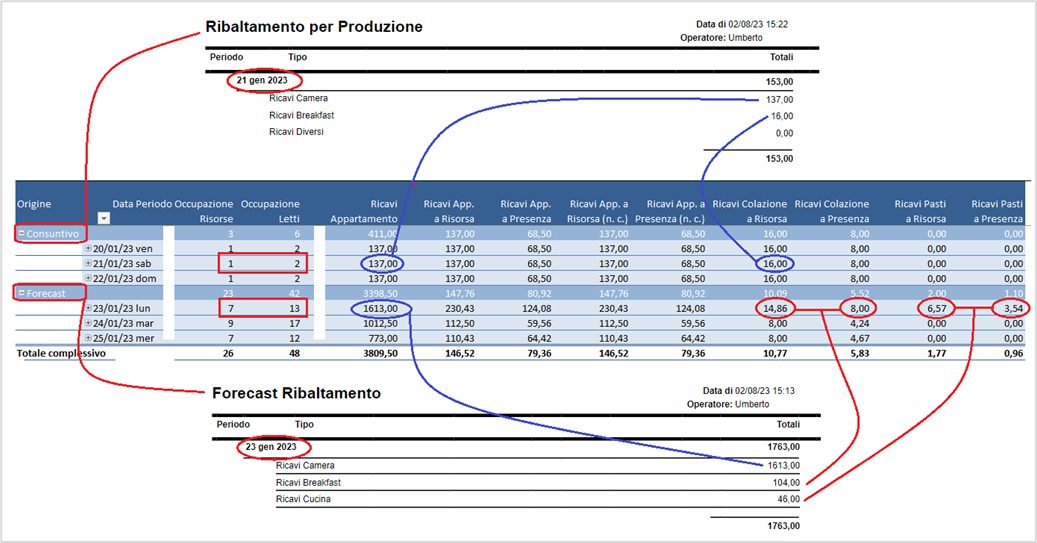The image size is (1037, 543).
Task: Collapse the Forecast group
Action: click(21, 293)
